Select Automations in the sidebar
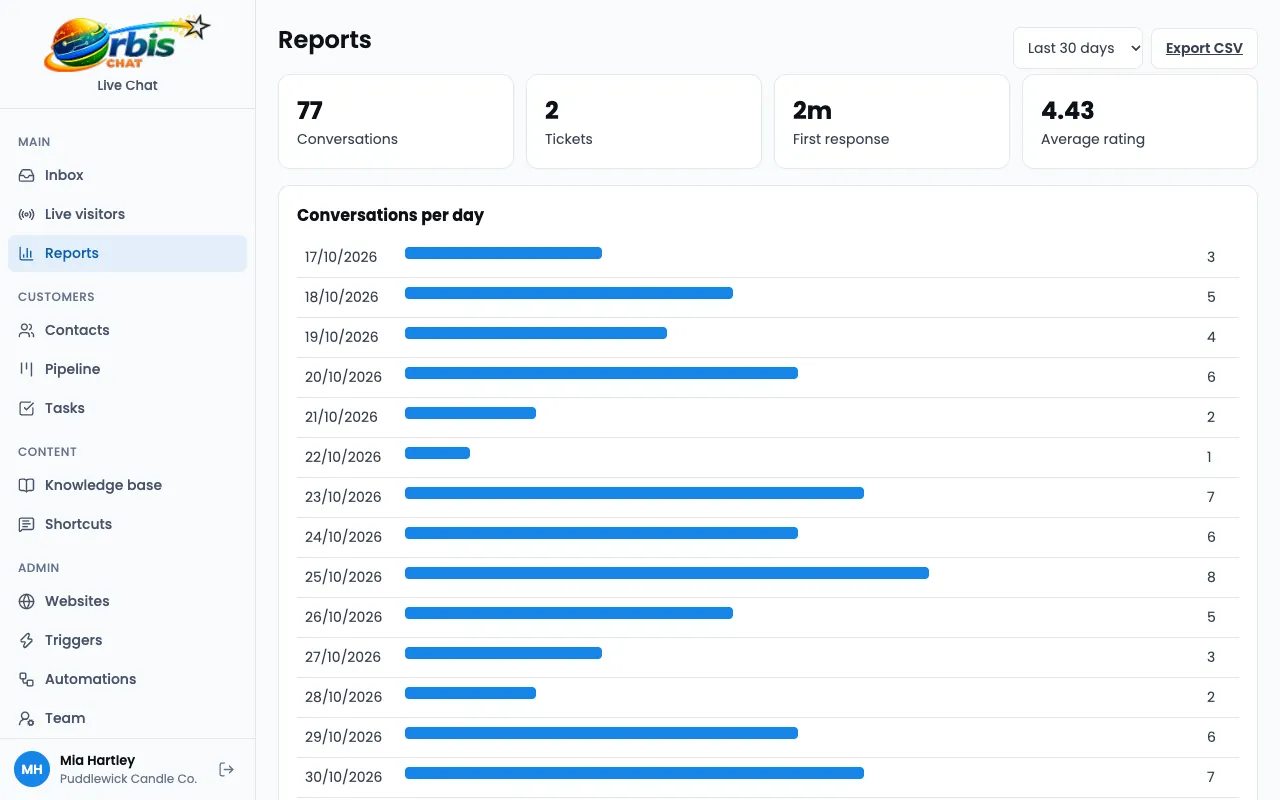 (128, 679)
